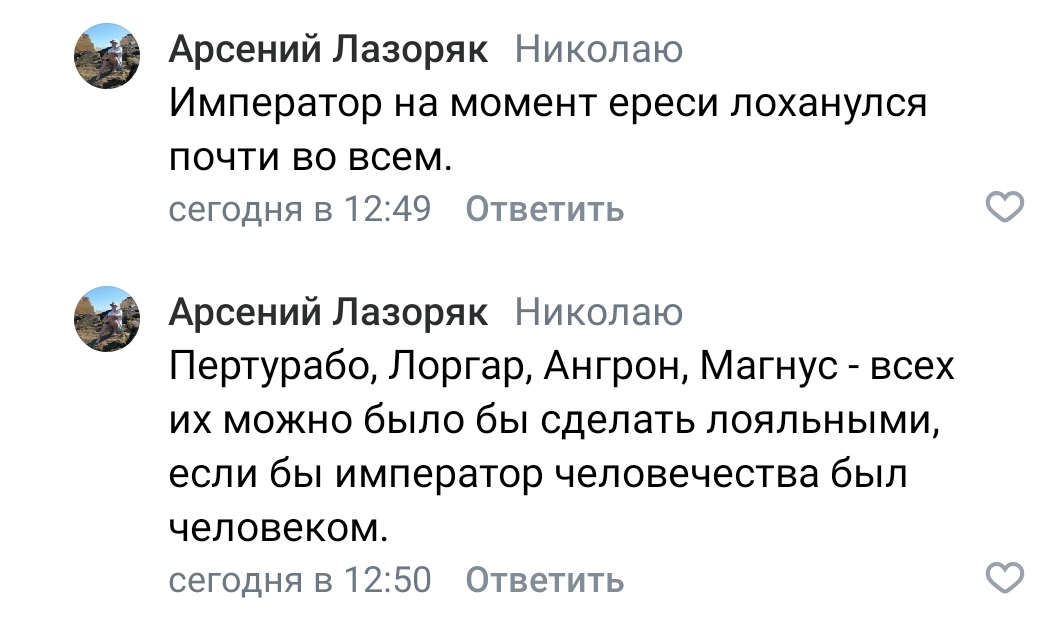The height and width of the screenshot is (623, 1062).
Task: Open the timestamp сегодня в 12:49
Action: tap(299, 209)
